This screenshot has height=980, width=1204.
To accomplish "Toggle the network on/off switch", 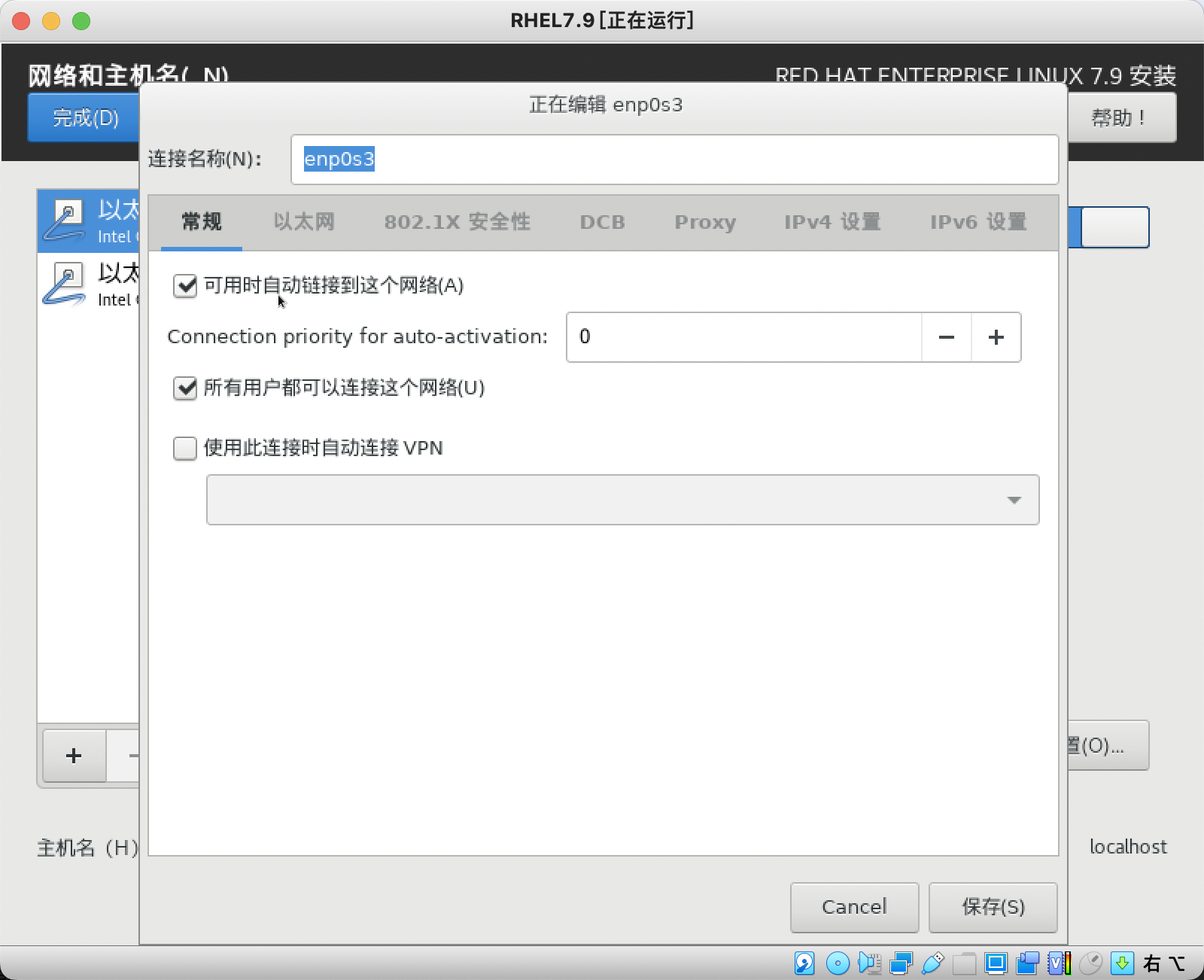I will (x=1108, y=227).
